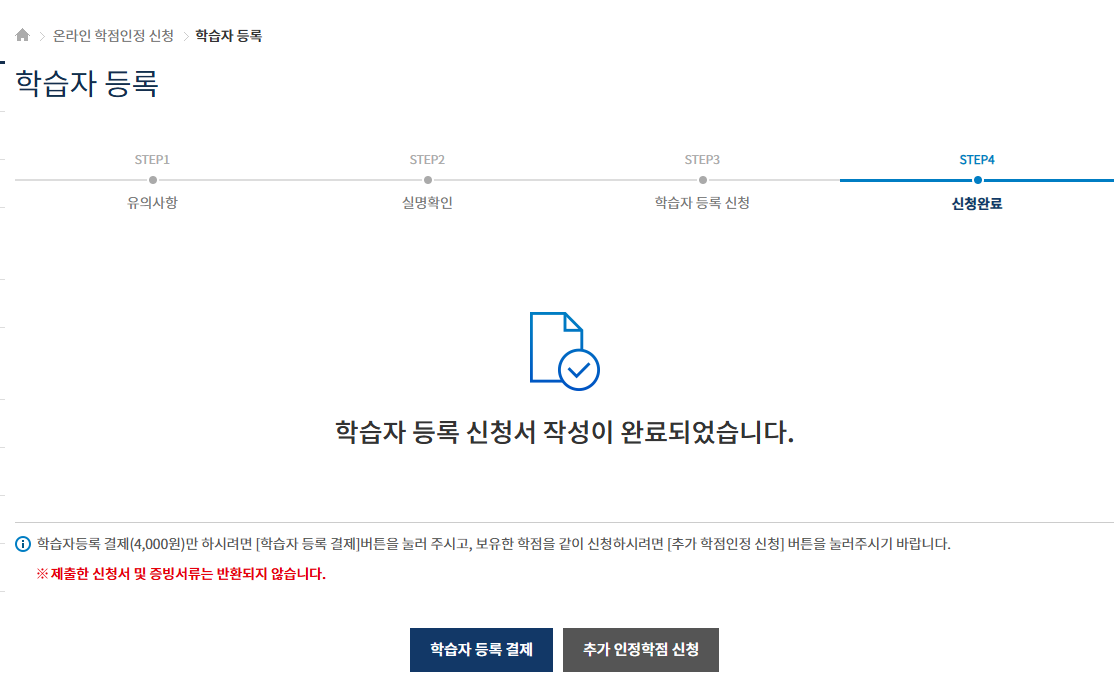
Task: Click the 학습자 등록 breadcrumb entry
Action: (x=228, y=34)
